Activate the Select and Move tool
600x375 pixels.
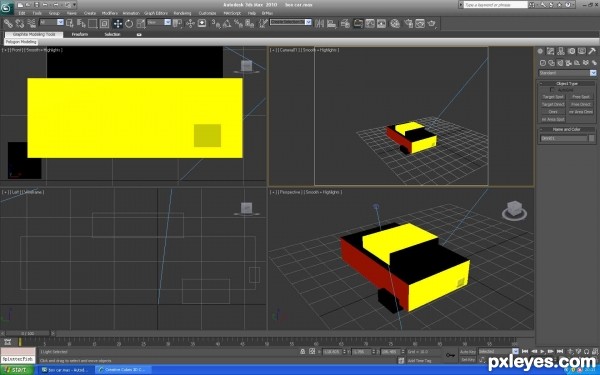[118, 24]
